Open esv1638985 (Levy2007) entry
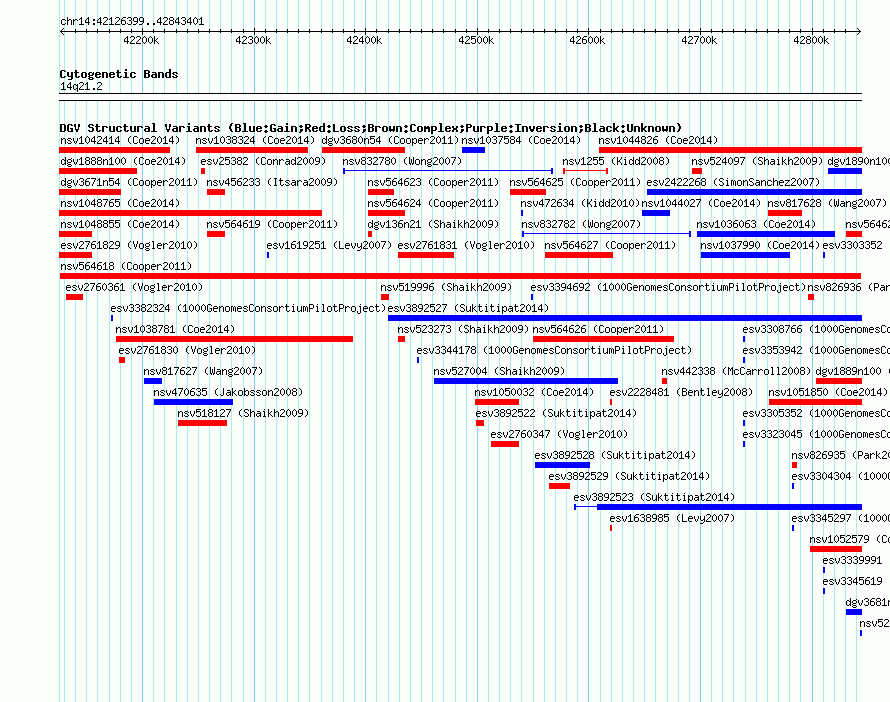Screen dimensions: 890x702 (x=672, y=518)
